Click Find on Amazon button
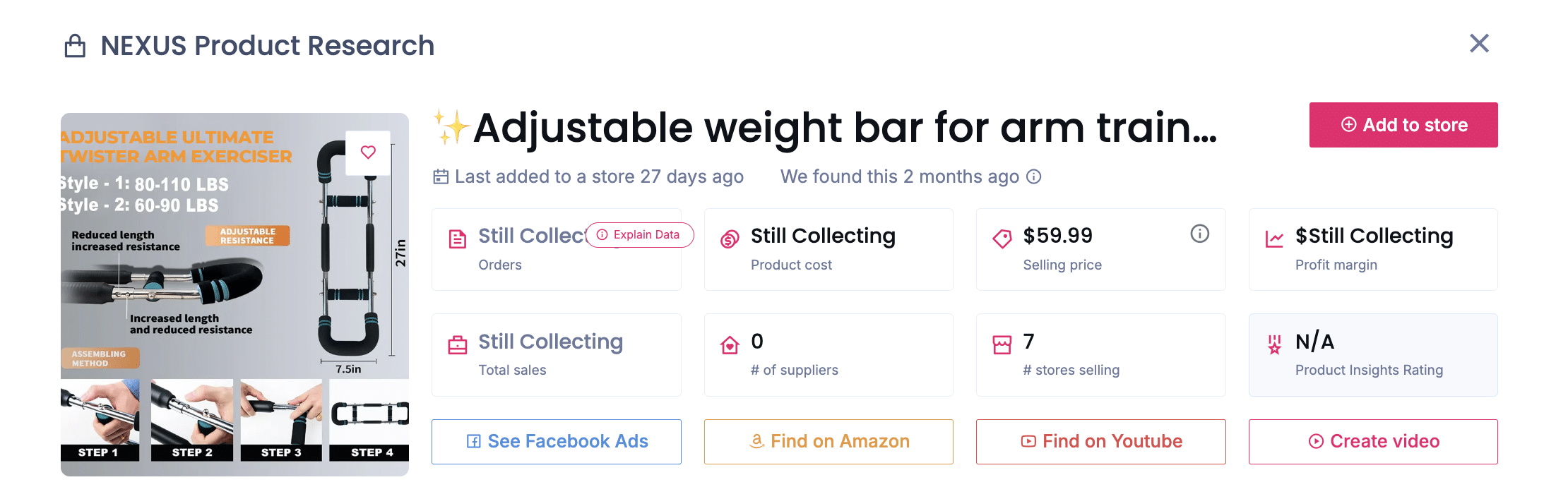1568x487 pixels. (828, 442)
